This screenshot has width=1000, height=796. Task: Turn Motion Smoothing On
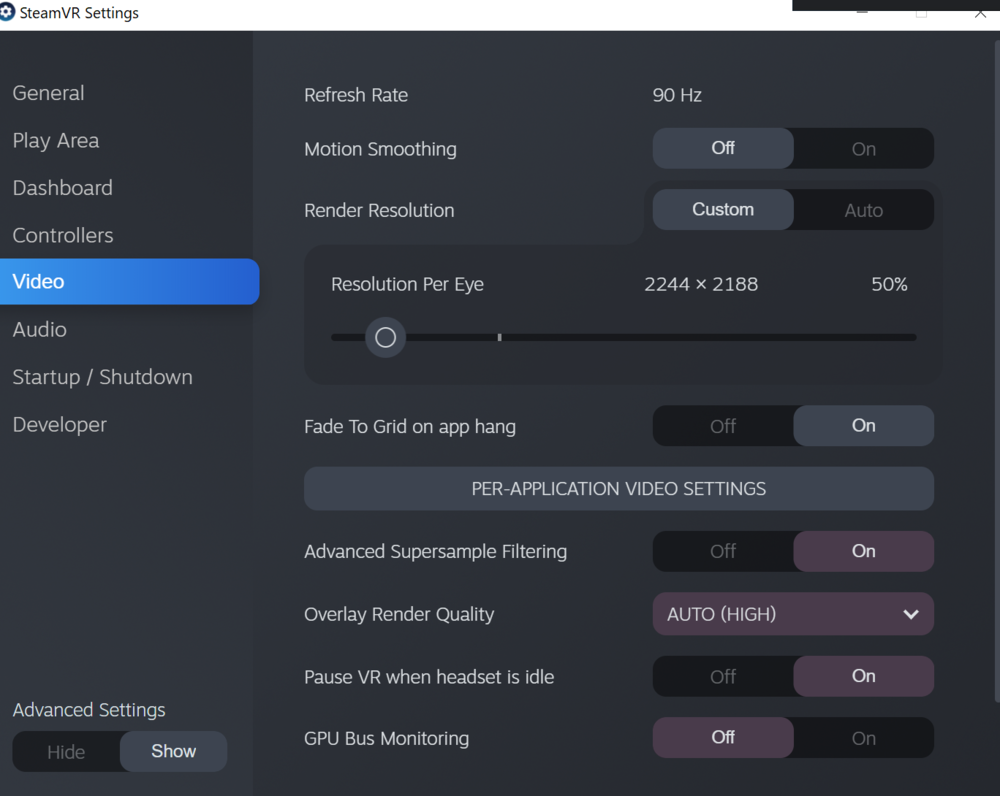pos(863,149)
